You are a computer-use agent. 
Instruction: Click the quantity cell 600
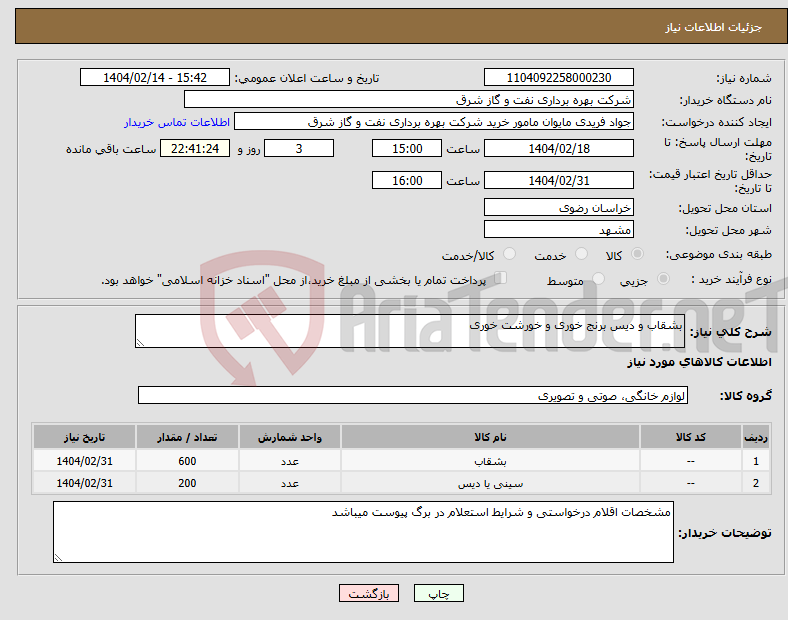[187, 461]
